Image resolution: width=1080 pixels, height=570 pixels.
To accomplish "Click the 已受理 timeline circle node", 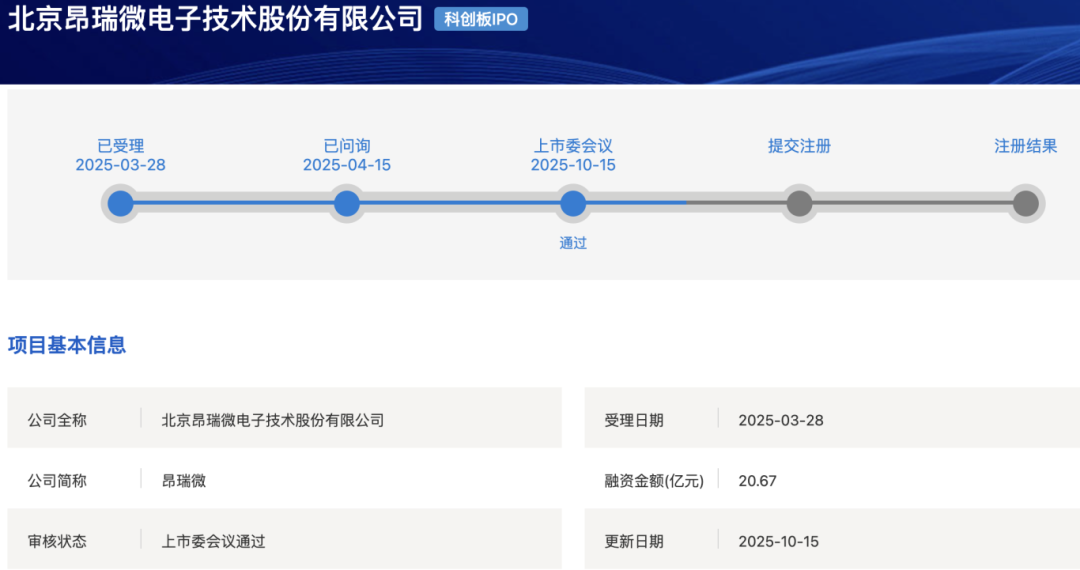I will (x=120, y=204).
